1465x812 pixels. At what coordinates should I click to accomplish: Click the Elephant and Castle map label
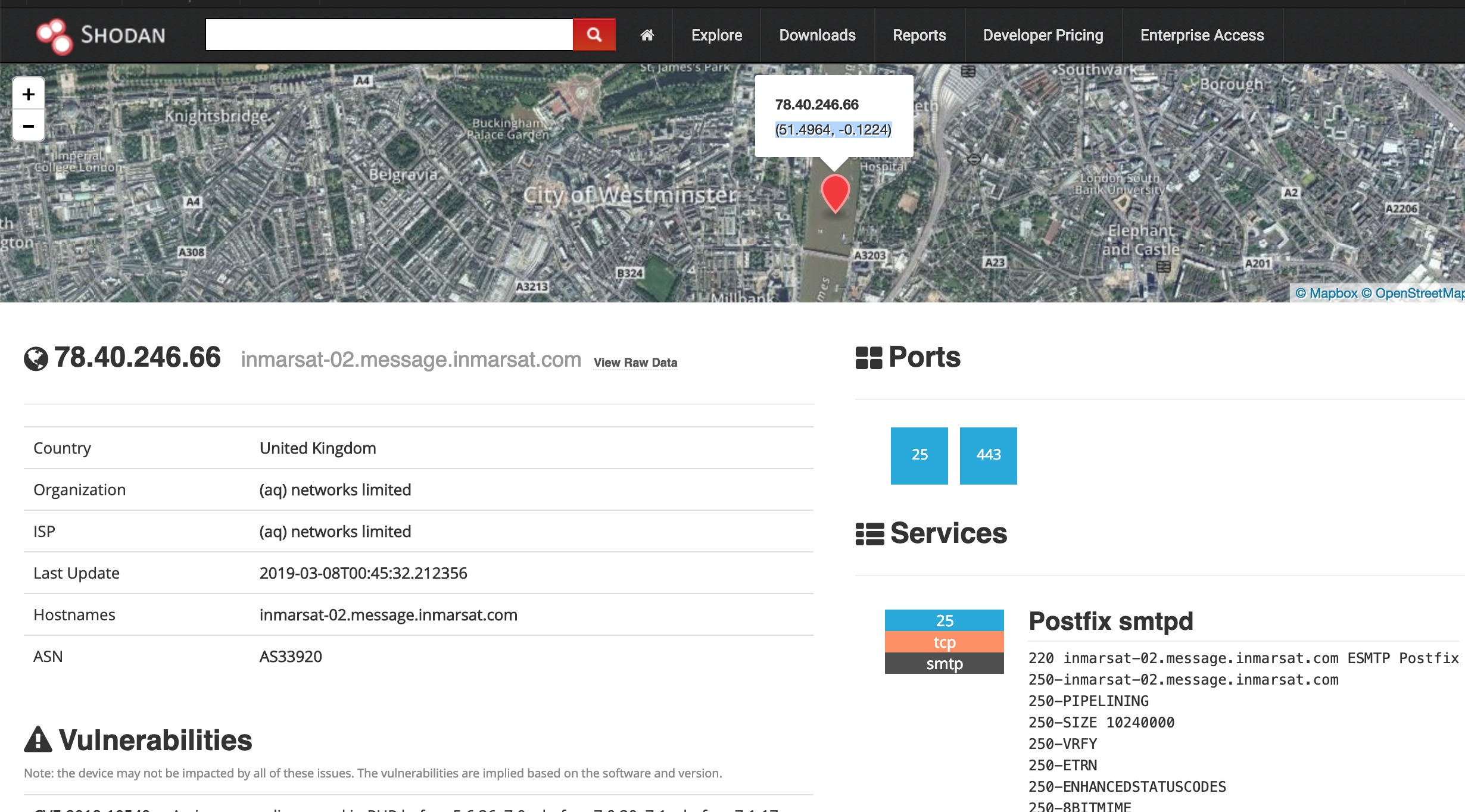1141,239
